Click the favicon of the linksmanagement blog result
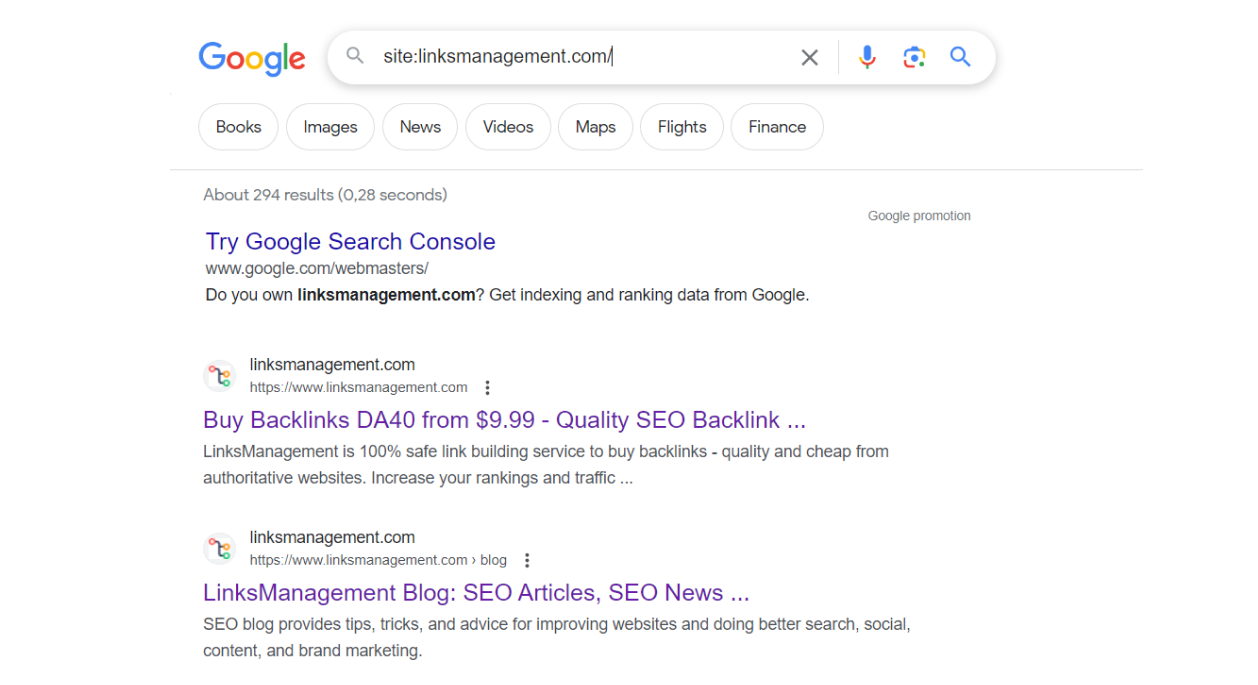The image size is (1258, 685). (x=220, y=549)
